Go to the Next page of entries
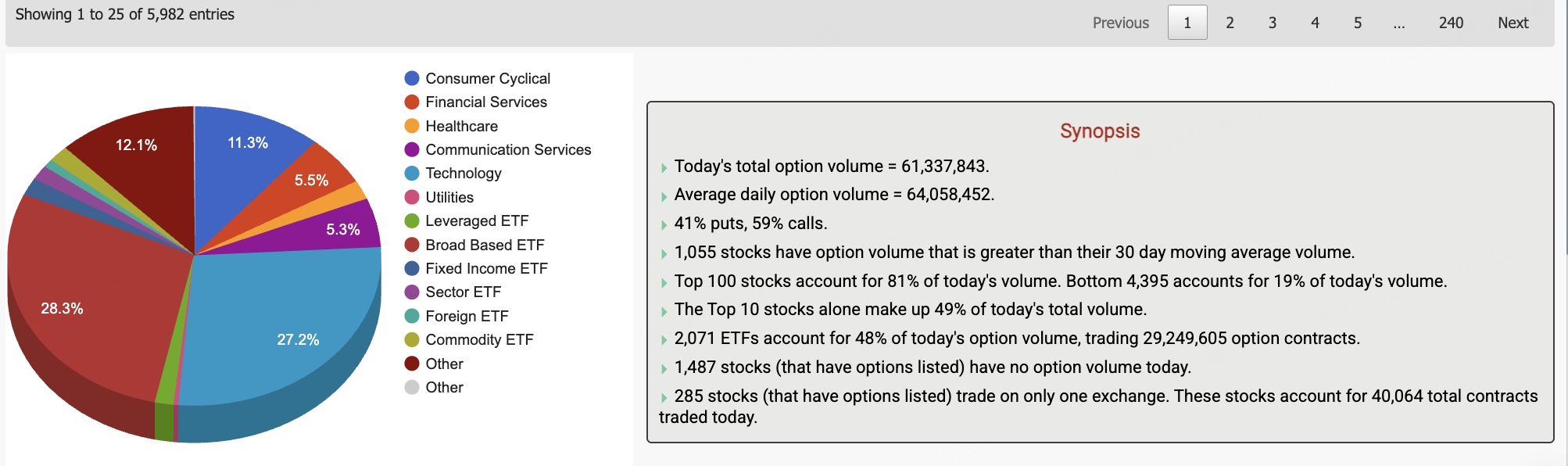Screen dimensions: 1568x466 [1513, 23]
